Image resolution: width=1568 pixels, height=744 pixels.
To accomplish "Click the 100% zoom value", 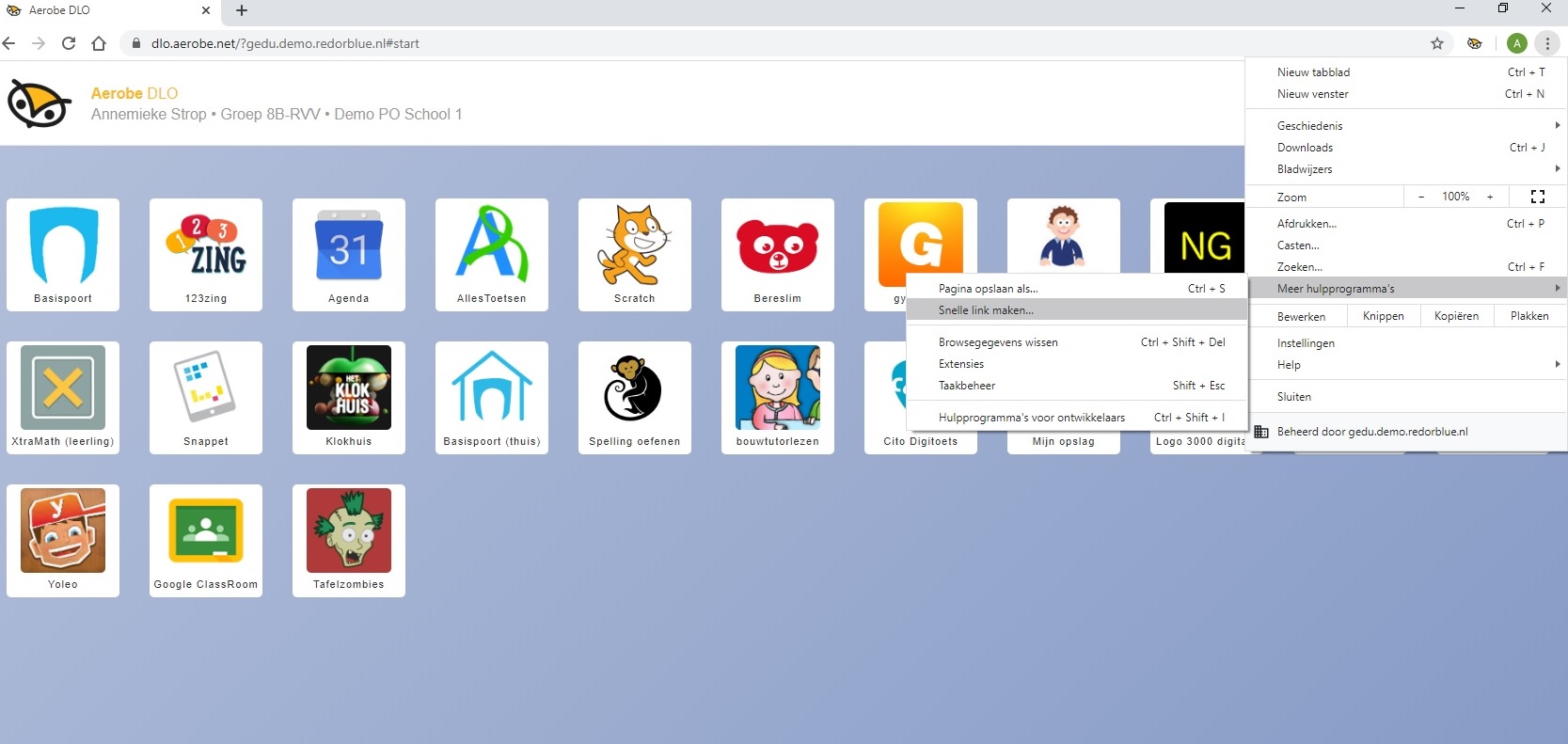I will (x=1455, y=197).
